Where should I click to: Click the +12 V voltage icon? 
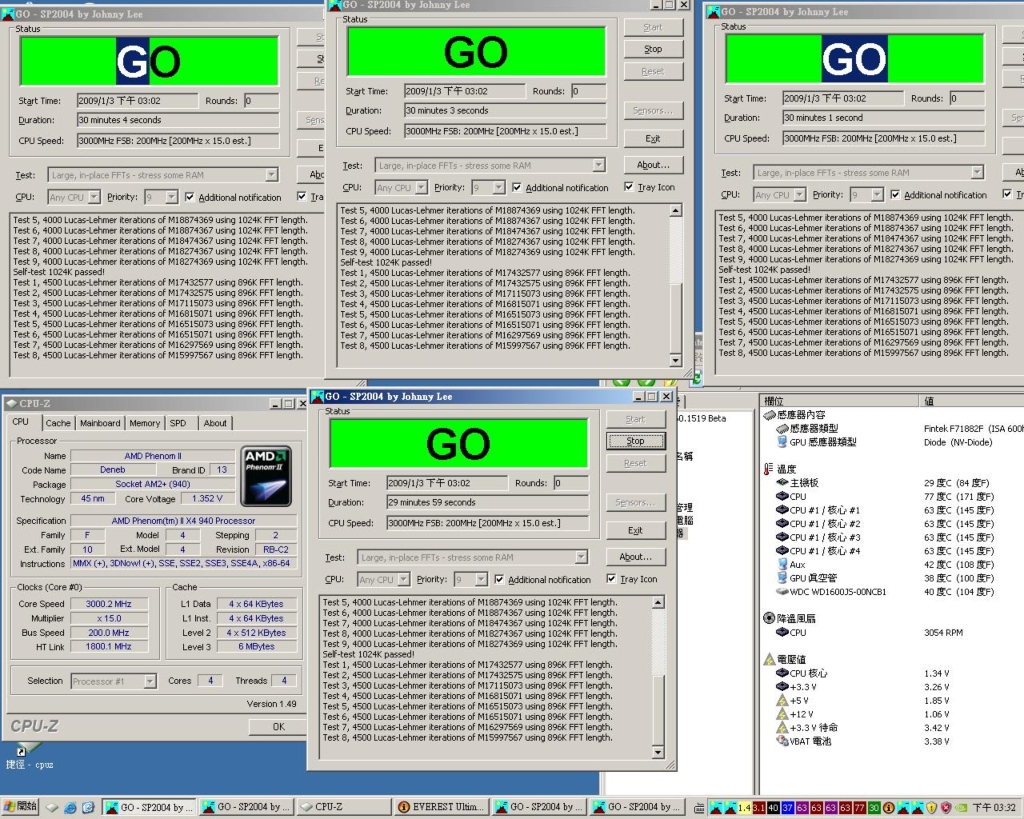[782, 714]
